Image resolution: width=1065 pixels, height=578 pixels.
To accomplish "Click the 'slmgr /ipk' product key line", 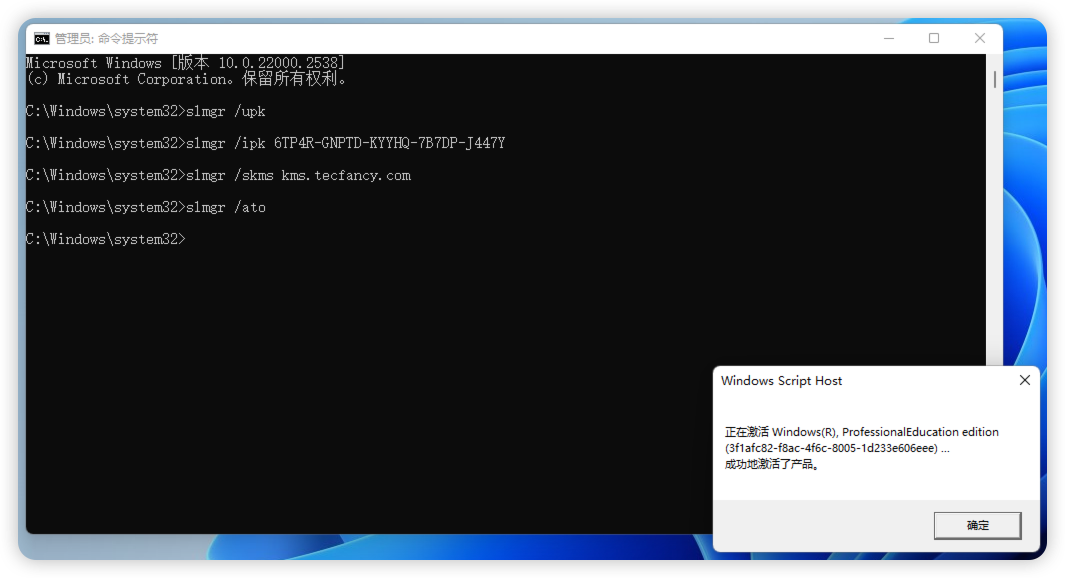I will click(266, 143).
